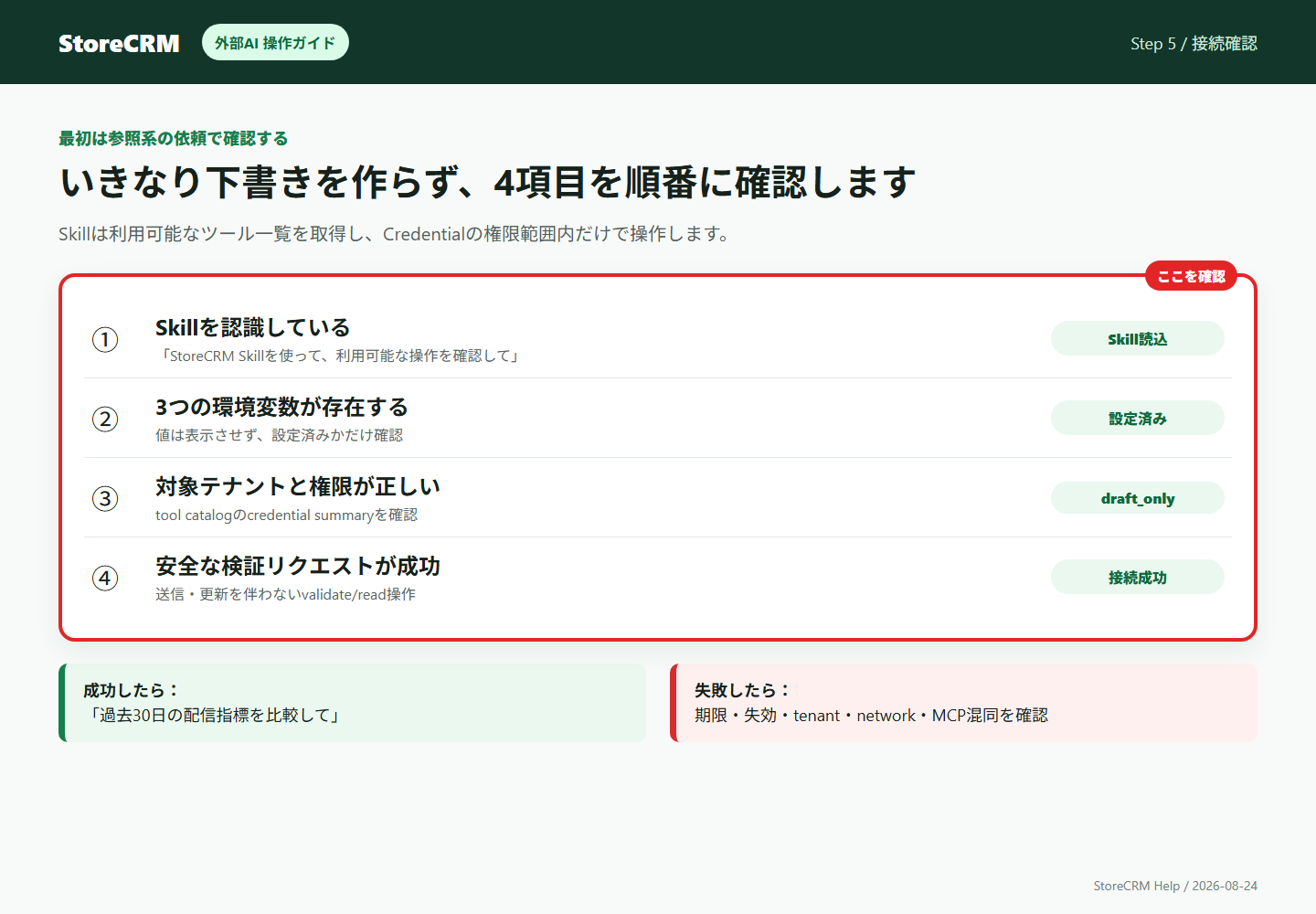This screenshot has width=1316, height=914.
Task: Click the 値は表示させず description text
Action: click(279, 435)
